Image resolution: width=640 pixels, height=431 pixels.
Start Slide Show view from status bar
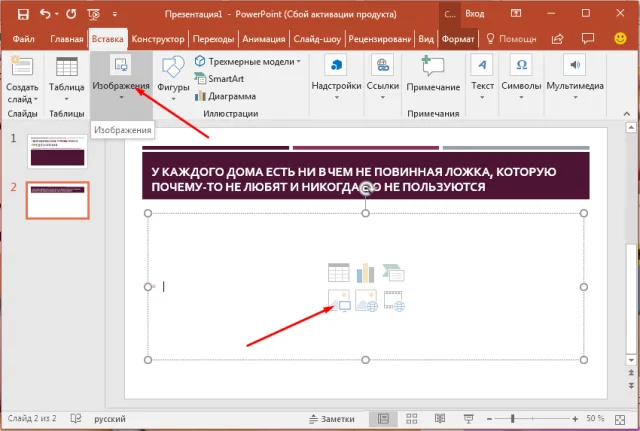468,419
